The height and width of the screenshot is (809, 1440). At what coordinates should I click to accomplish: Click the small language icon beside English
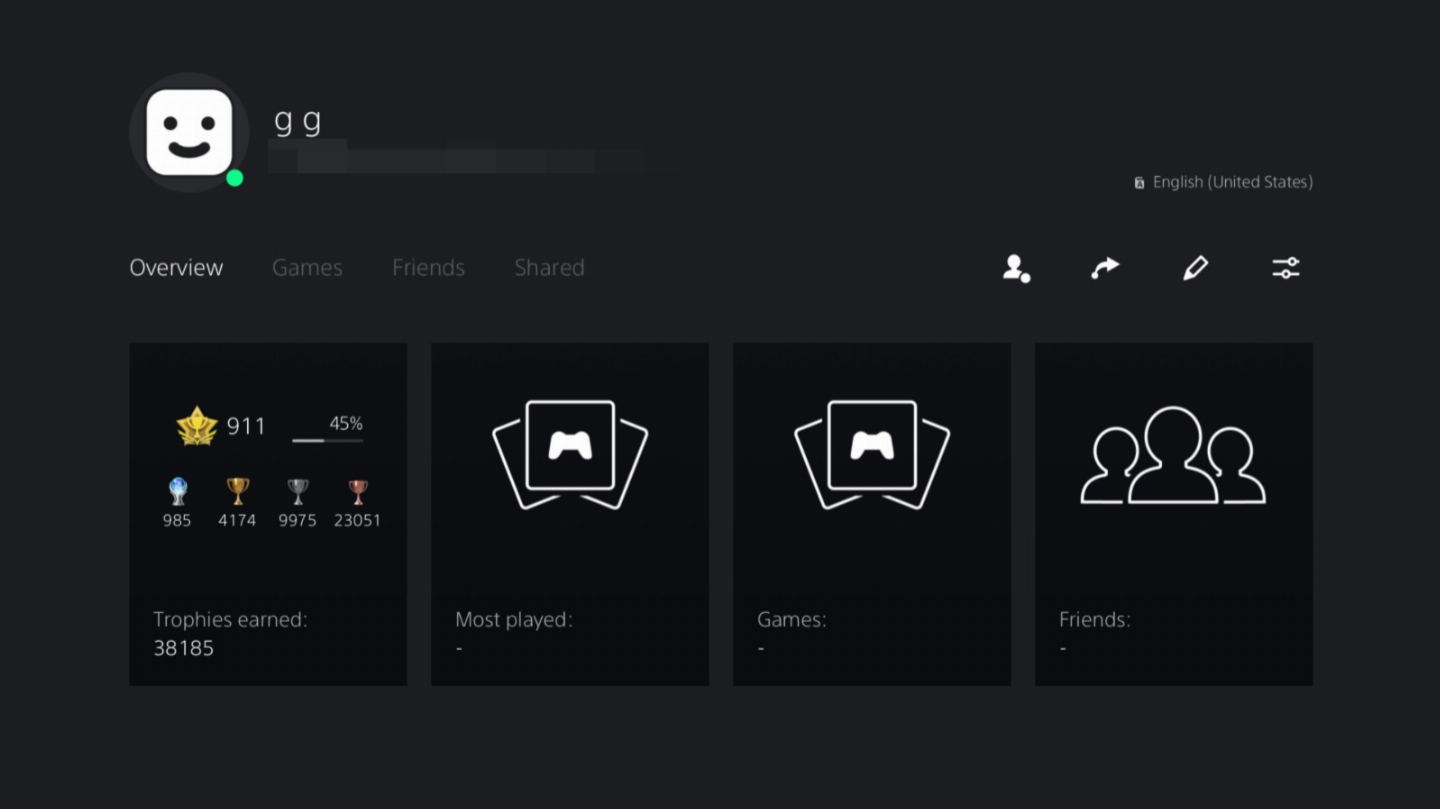pyautogui.click(x=1139, y=183)
